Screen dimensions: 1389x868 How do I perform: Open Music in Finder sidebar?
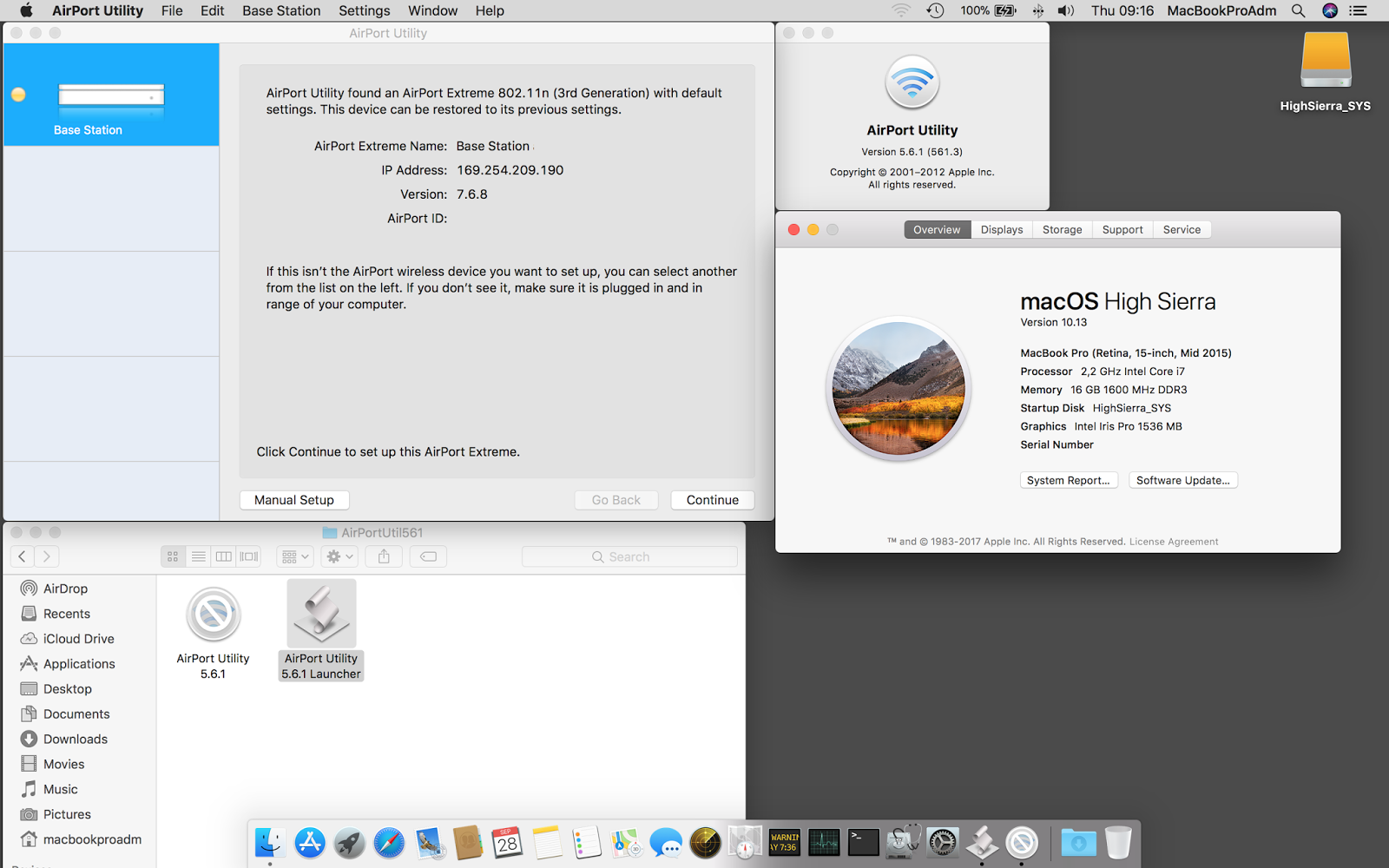(x=60, y=790)
